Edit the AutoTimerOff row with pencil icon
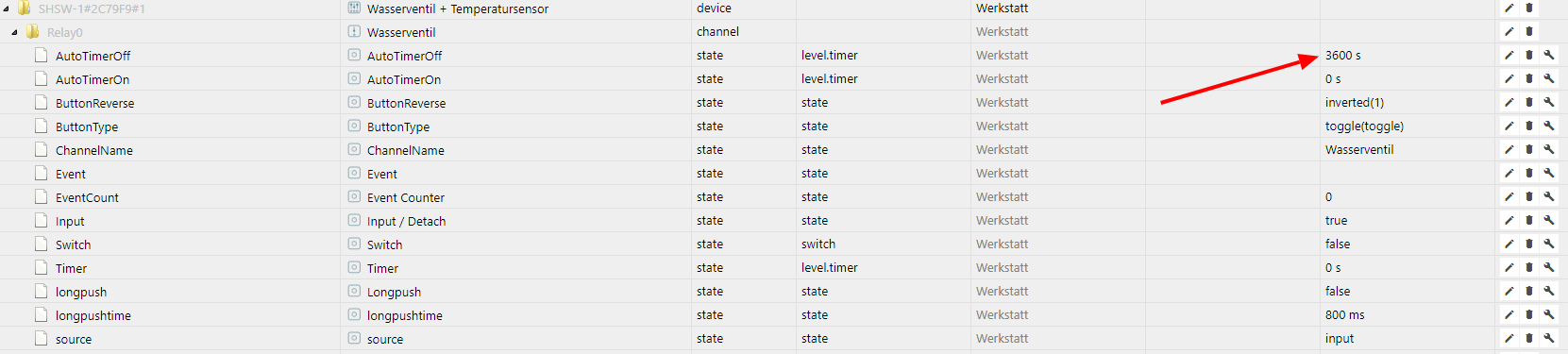The height and width of the screenshot is (354, 1568). 1509,56
